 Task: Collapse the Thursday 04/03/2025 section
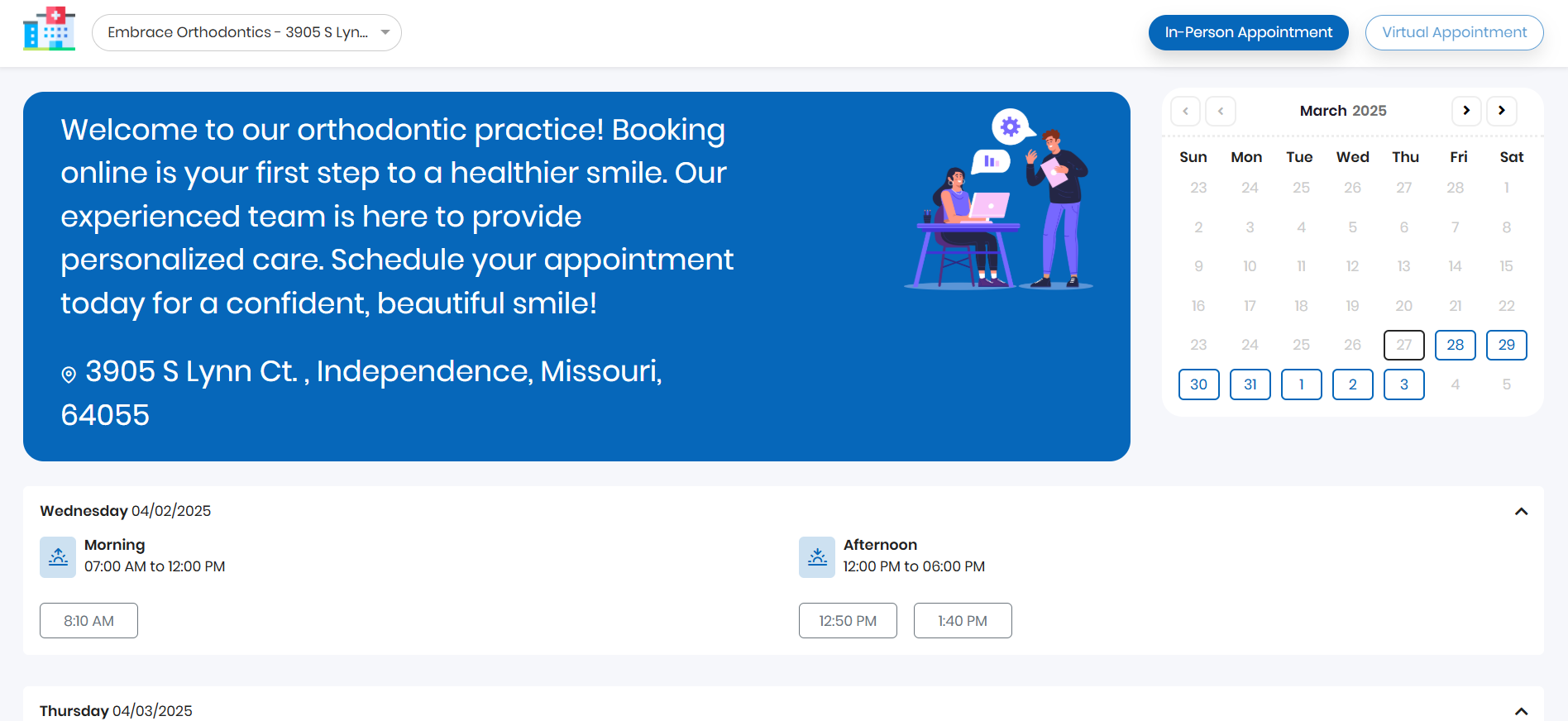point(1521,711)
